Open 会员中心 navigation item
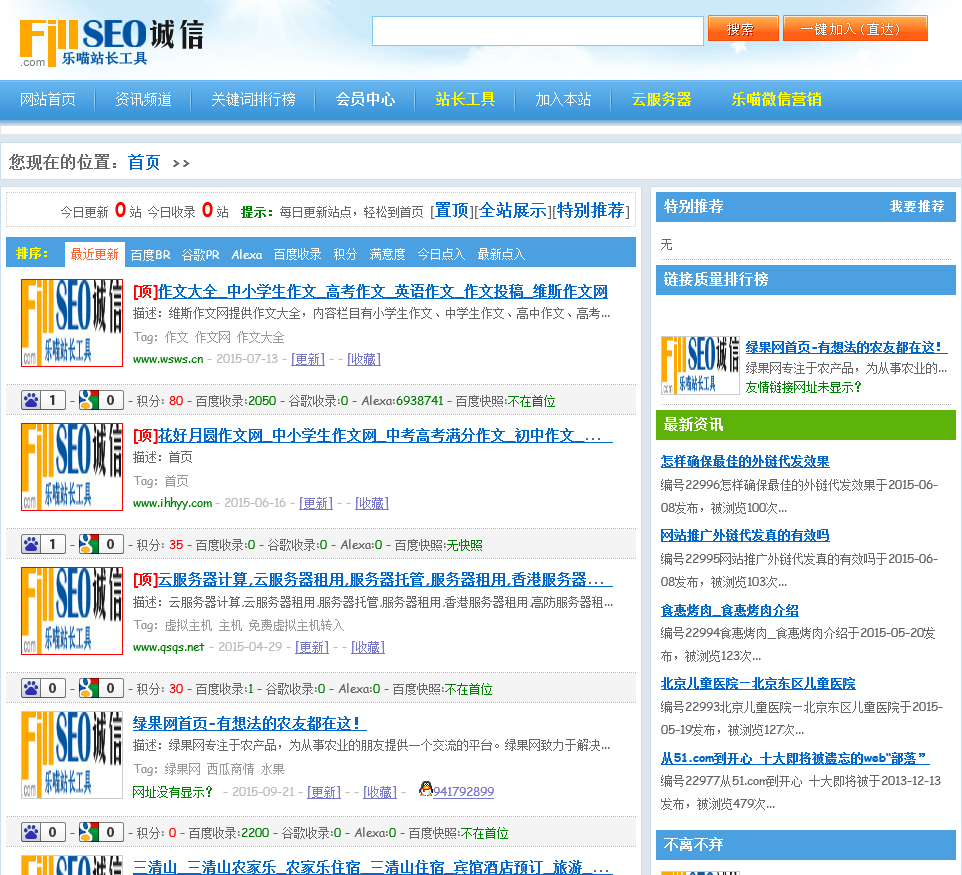962x875 pixels. (365, 99)
